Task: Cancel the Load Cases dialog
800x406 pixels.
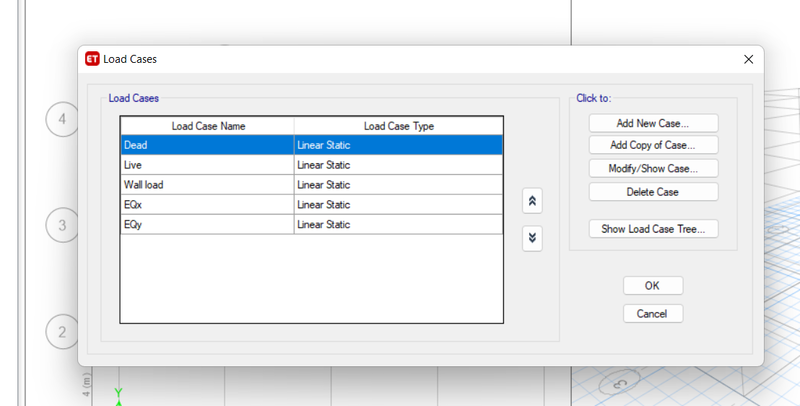Action: (x=653, y=314)
